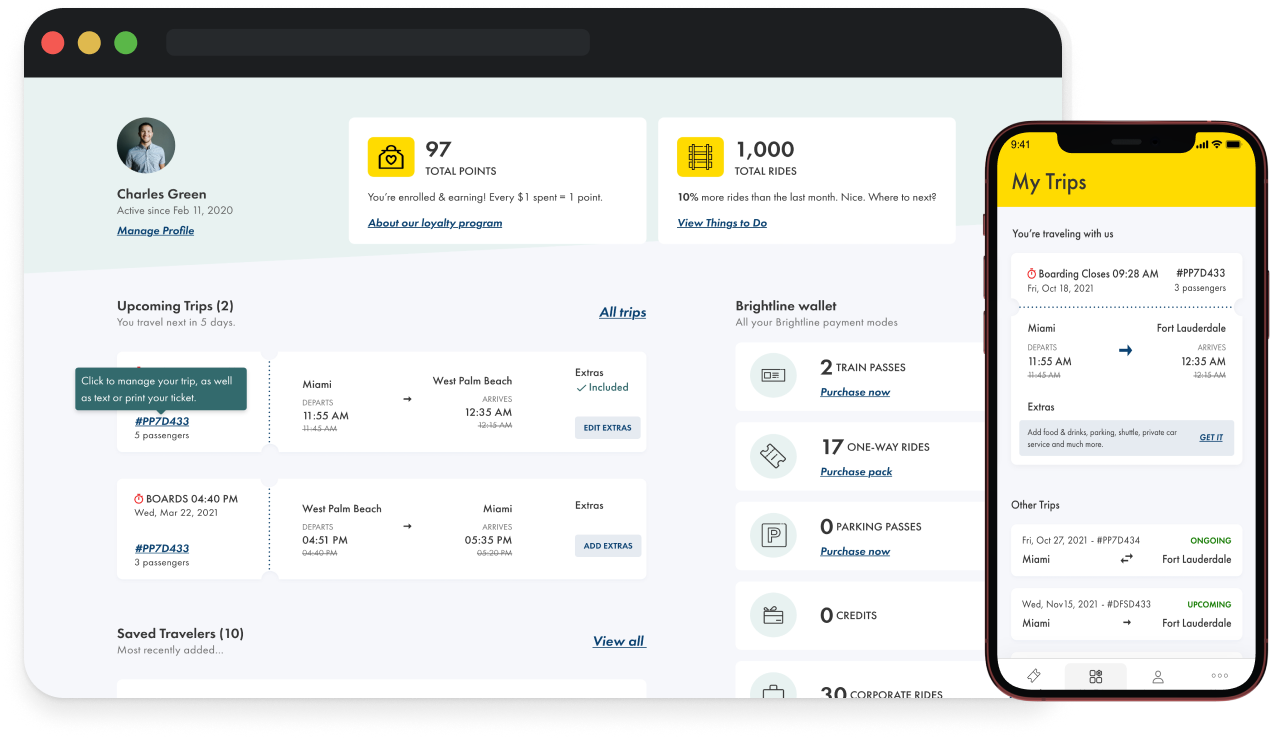
Task: Click the trip management tooltip
Action: pos(161,389)
